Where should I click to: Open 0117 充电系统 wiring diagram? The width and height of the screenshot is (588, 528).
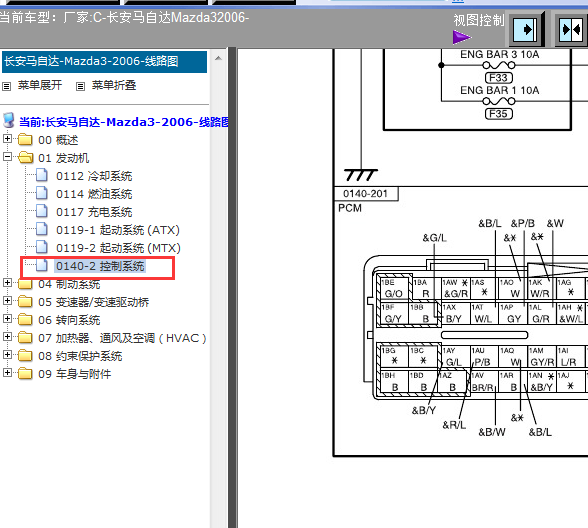[94, 212]
